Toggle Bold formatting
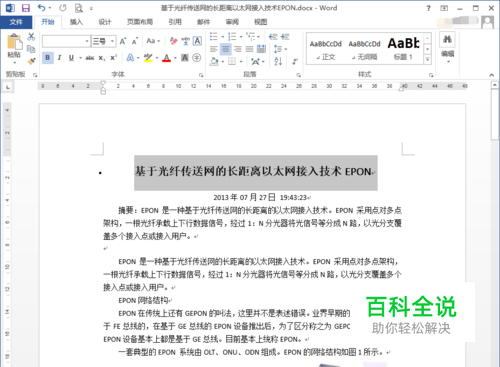 pyautogui.click(x=48, y=58)
